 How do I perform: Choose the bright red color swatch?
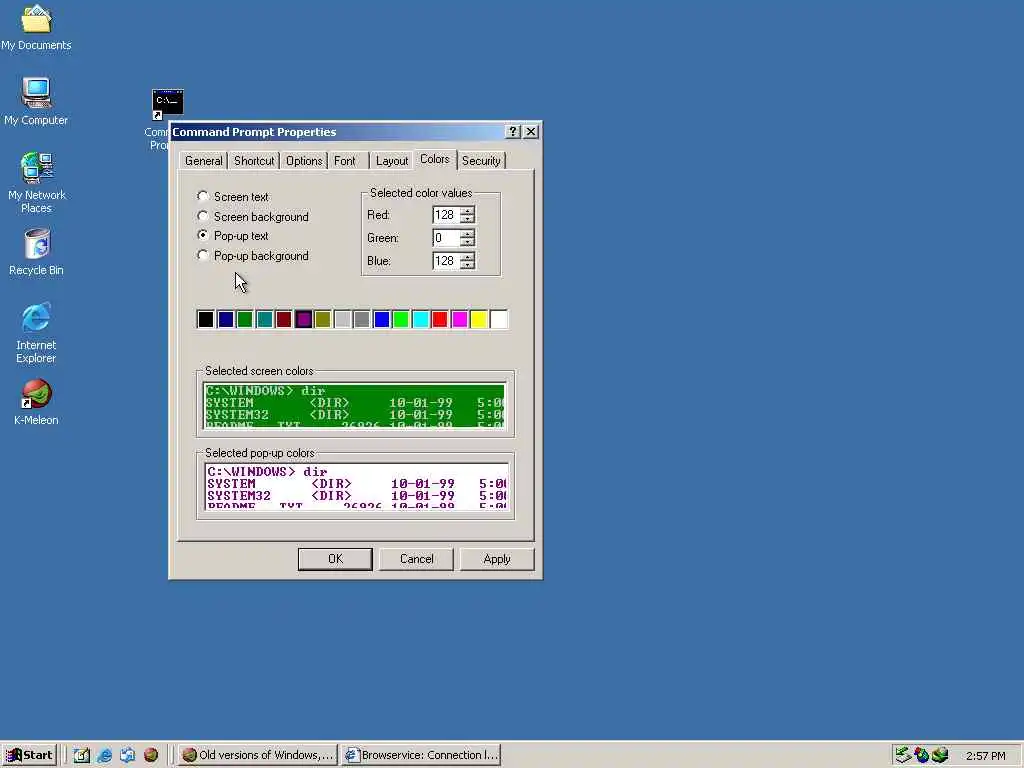coord(440,319)
